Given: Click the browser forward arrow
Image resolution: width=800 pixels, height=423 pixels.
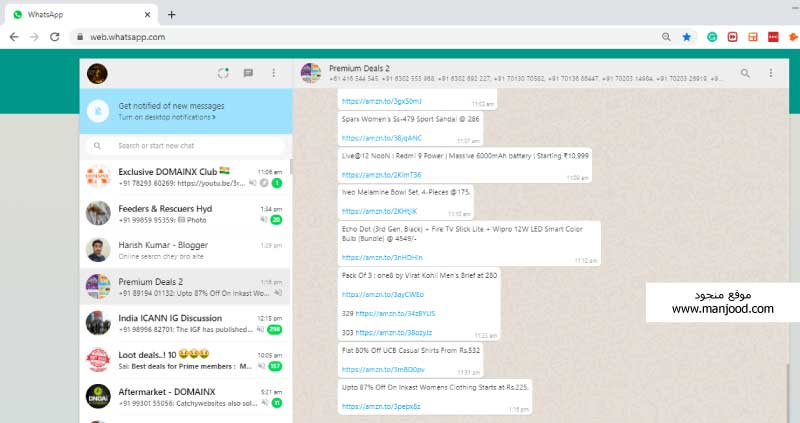Looking at the screenshot, I should pos(34,37).
